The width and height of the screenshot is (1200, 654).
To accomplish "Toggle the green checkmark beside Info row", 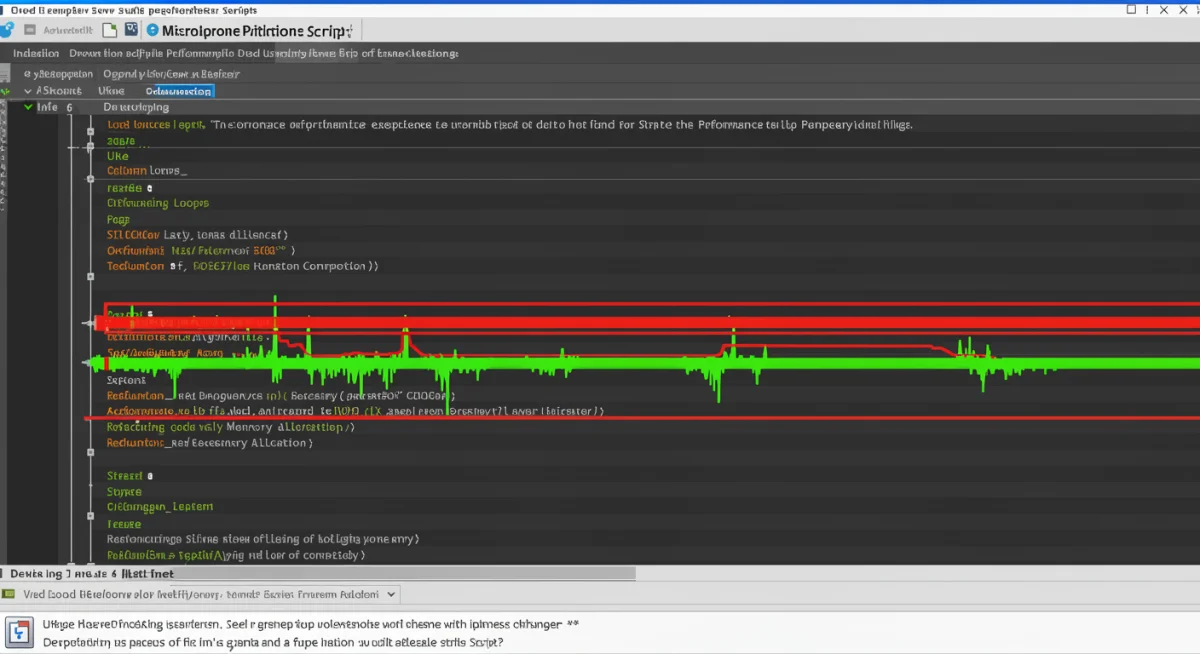I will [27, 106].
